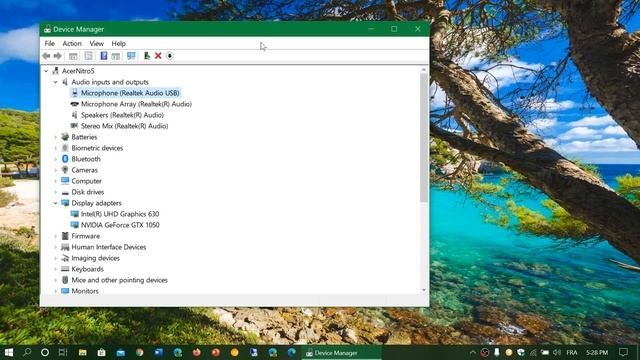Collapse the AcerNitro5 root node

(x=46, y=71)
